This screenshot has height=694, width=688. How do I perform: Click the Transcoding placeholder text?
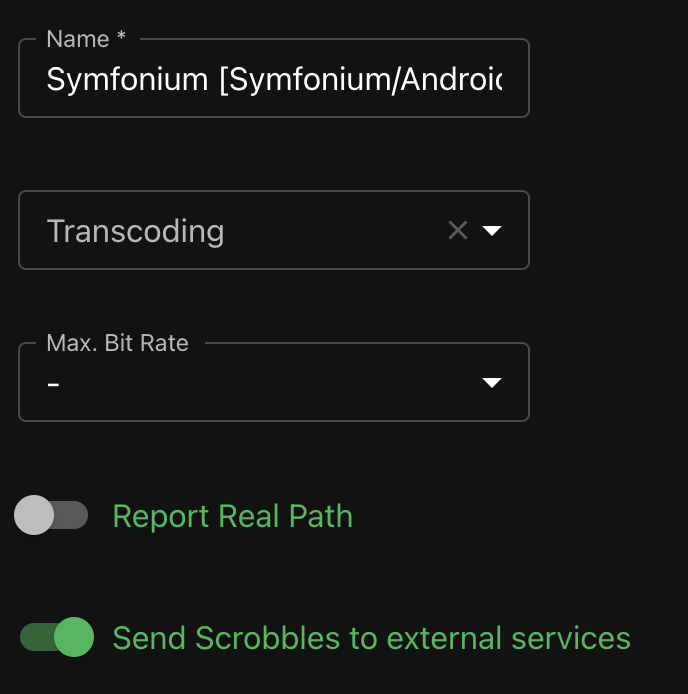(x=135, y=231)
